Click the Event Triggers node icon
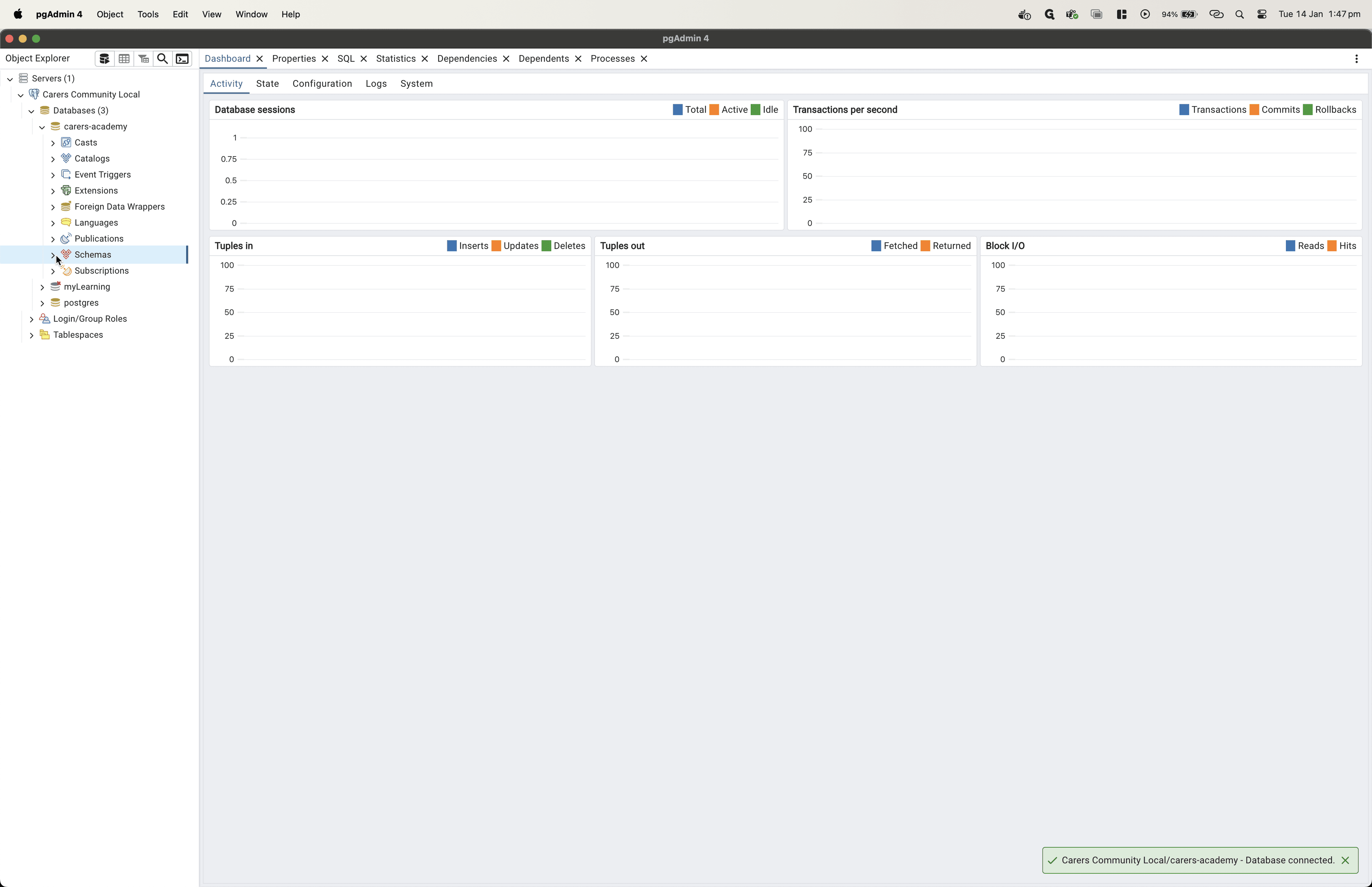Viewport: 1372px width, 887px height. coord(66,174)
